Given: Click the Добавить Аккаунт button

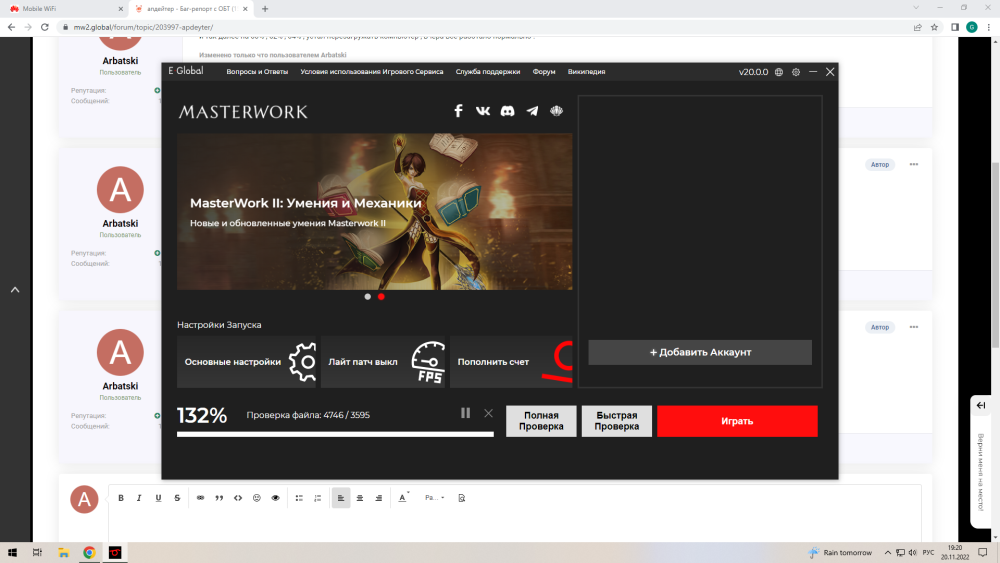Looking at the screenshot, I should 700,352.
